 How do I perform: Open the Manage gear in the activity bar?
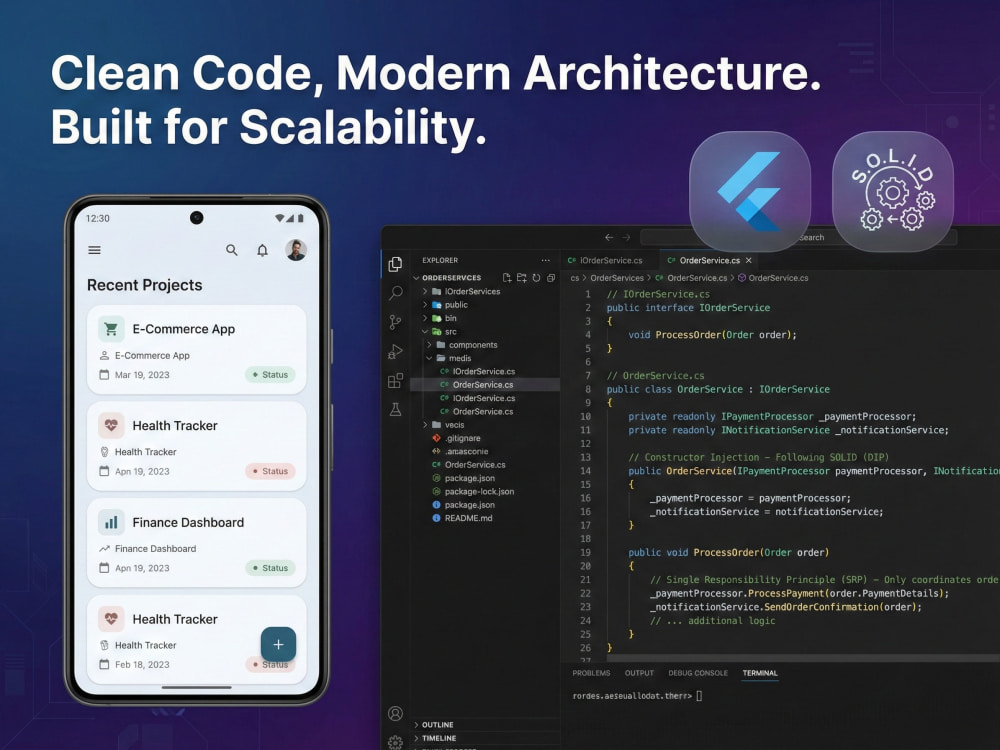395,742
